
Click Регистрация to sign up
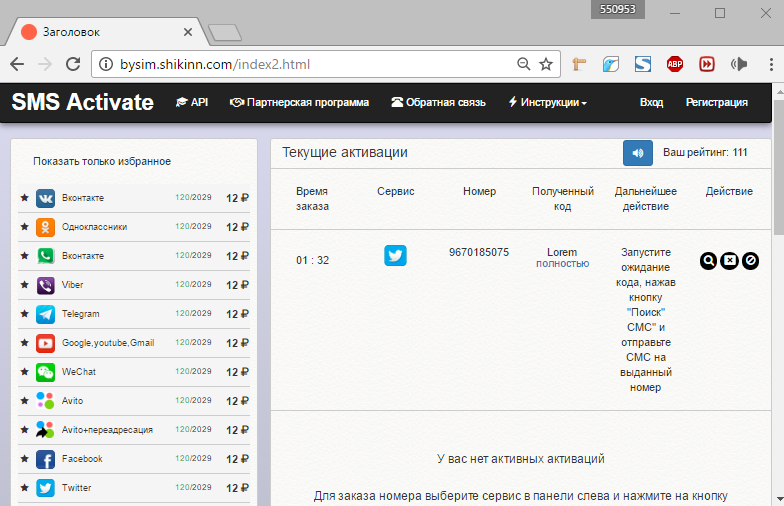point(716,102)
